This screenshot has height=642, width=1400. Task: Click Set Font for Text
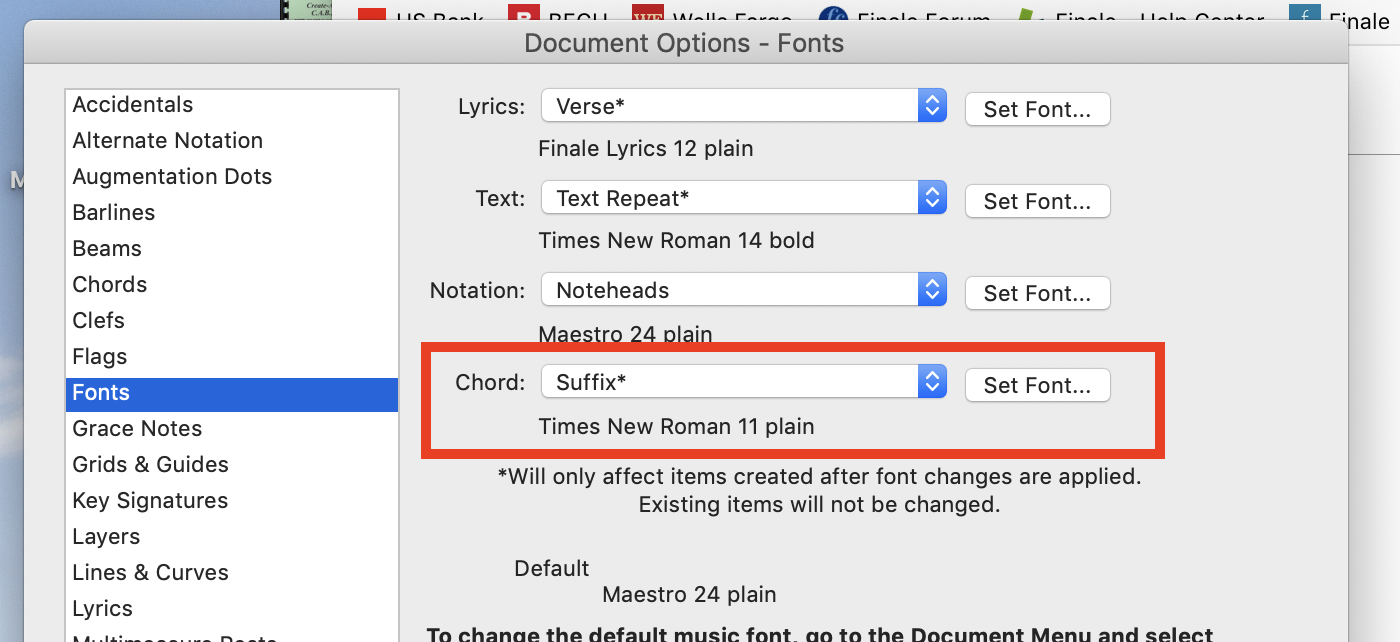point(1037,201)
